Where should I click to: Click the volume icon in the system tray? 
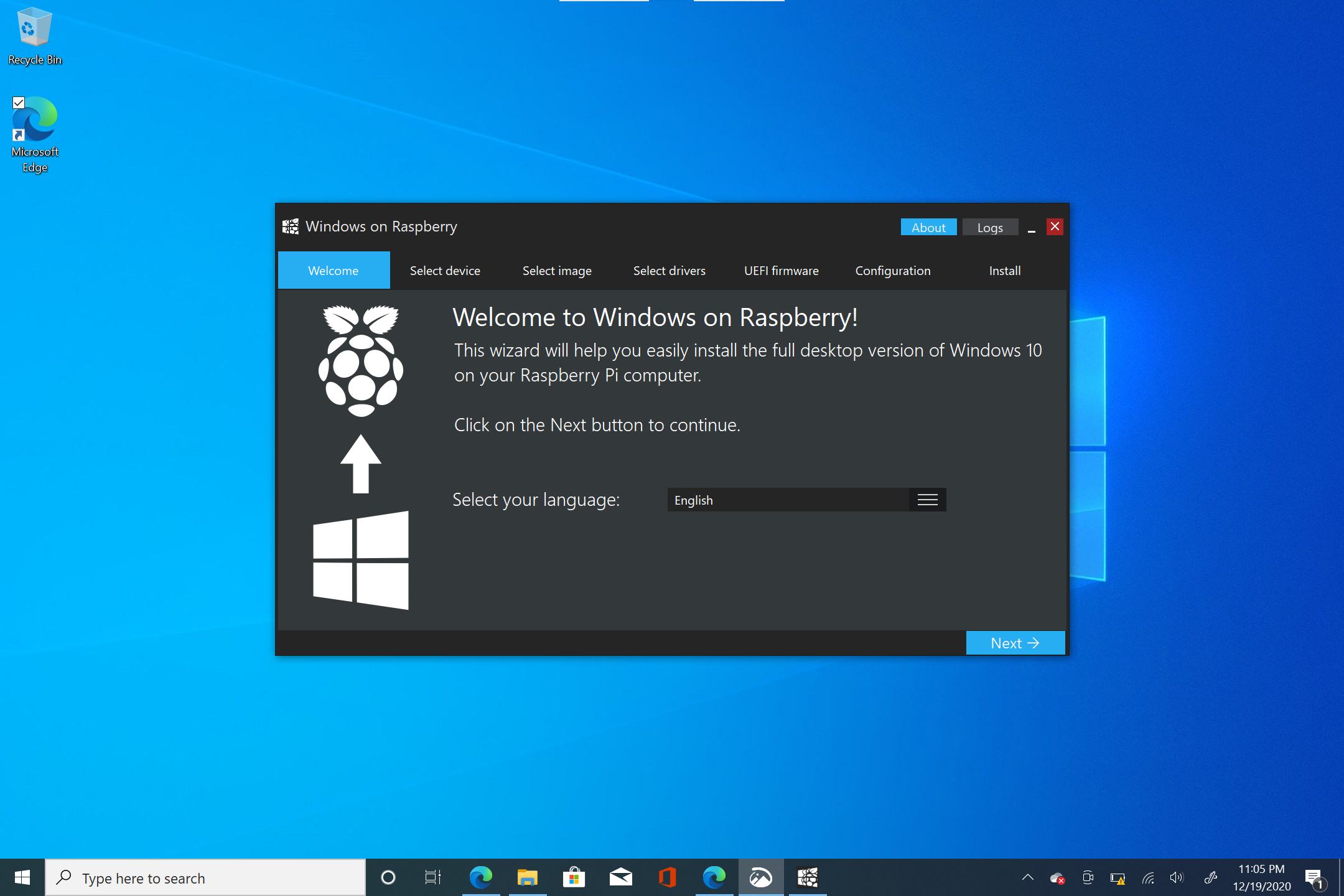point(1177,877)
